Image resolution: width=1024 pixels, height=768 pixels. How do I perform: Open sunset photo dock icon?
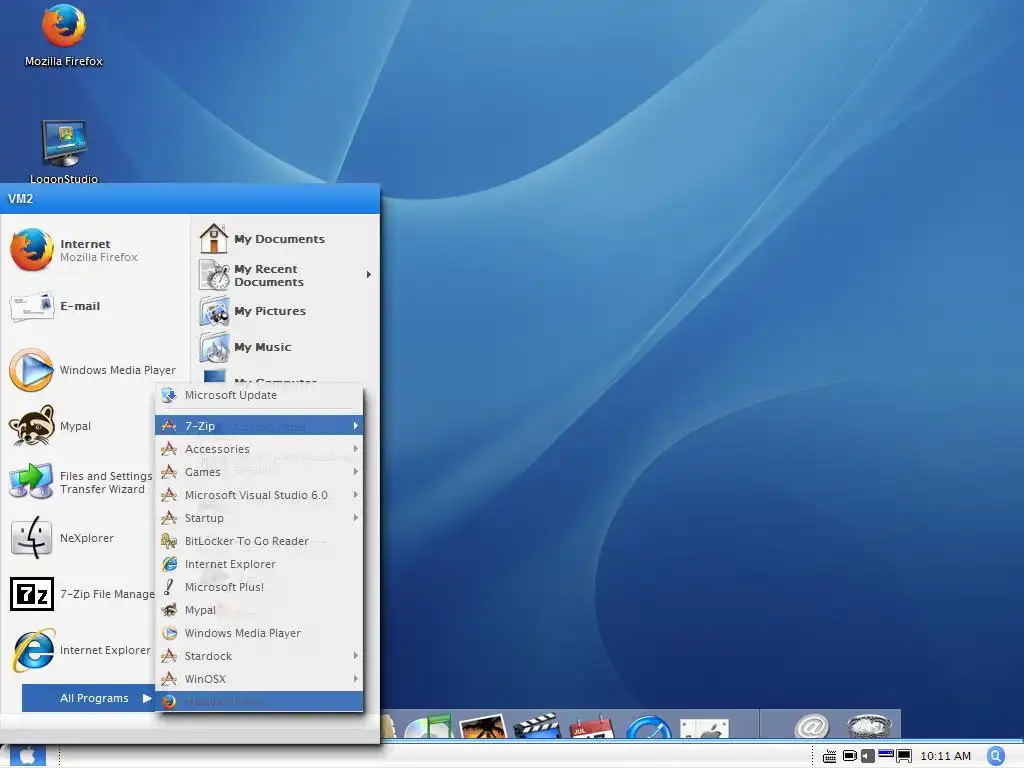tap(483, 726)
